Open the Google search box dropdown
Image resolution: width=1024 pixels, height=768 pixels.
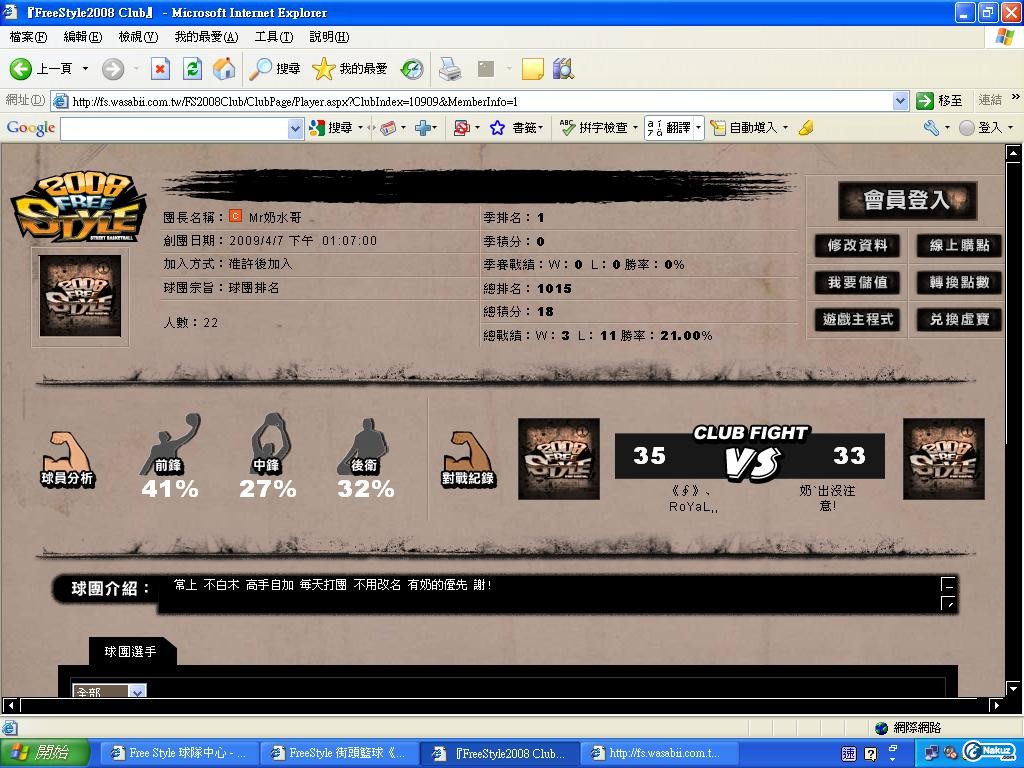tap(295, 129)
